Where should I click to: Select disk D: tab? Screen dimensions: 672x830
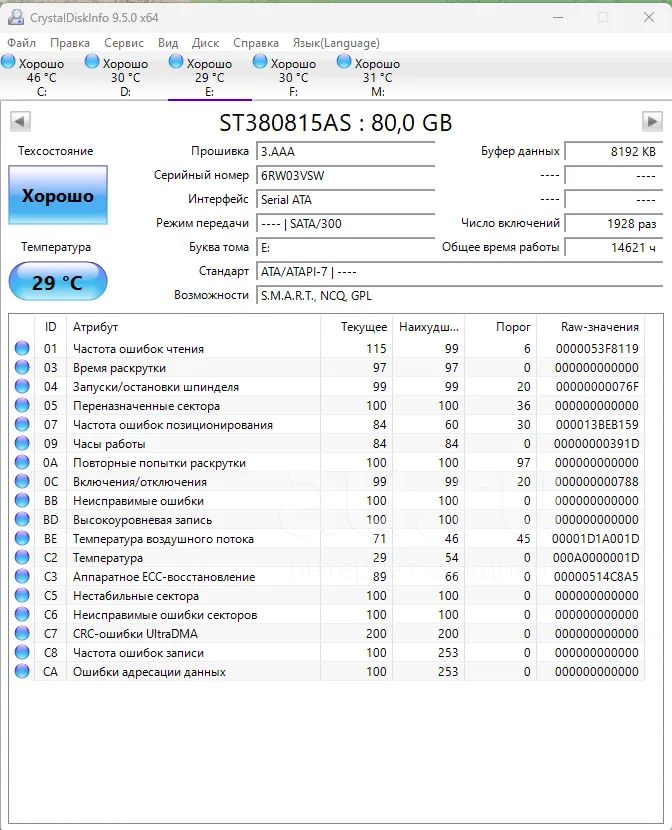point(125,76)
